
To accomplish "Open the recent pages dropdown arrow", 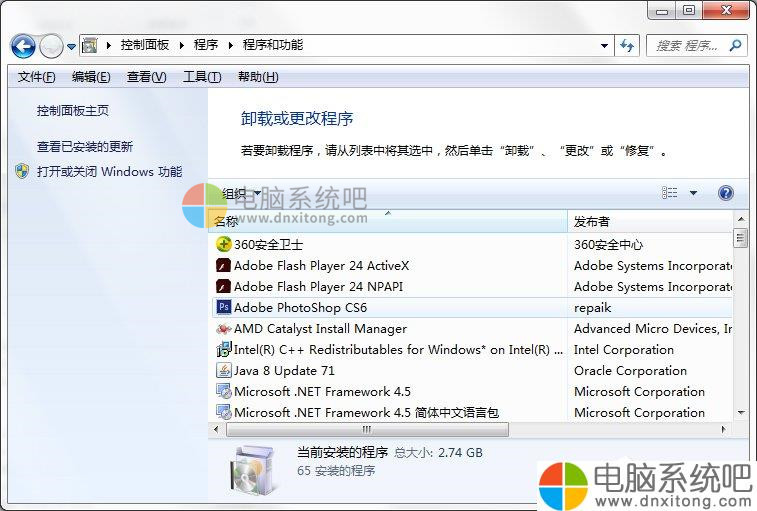I will 71,46.
